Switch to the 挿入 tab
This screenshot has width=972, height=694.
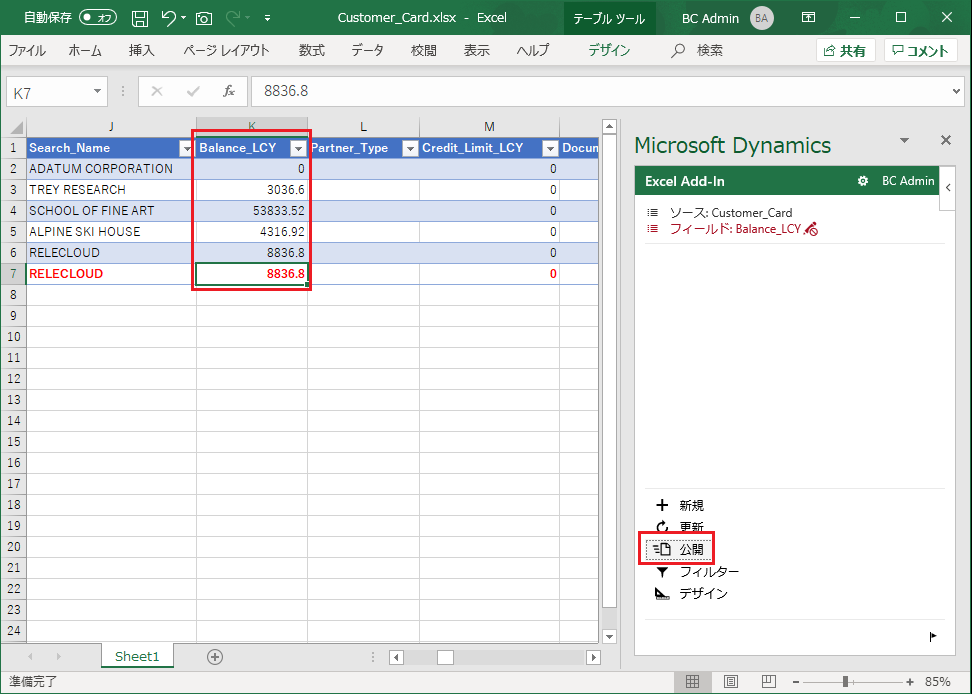point(141,51)
